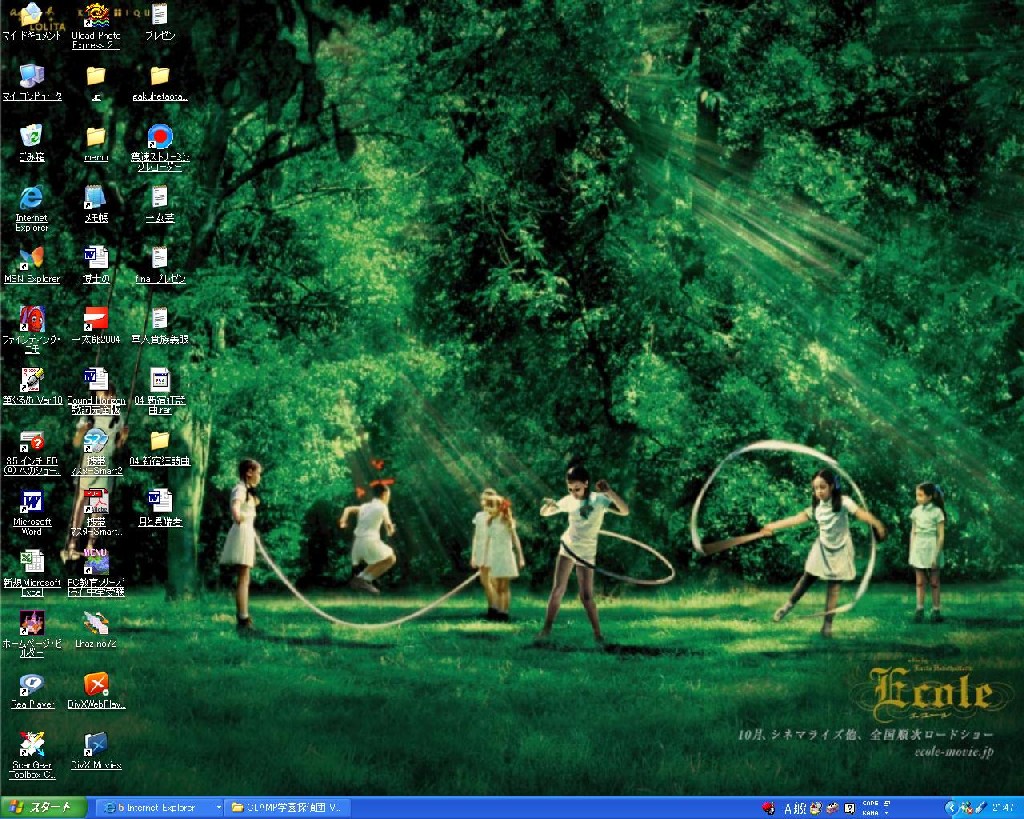
Task: Open the text file below the red-circle recorder
Action: click(159, 204)
